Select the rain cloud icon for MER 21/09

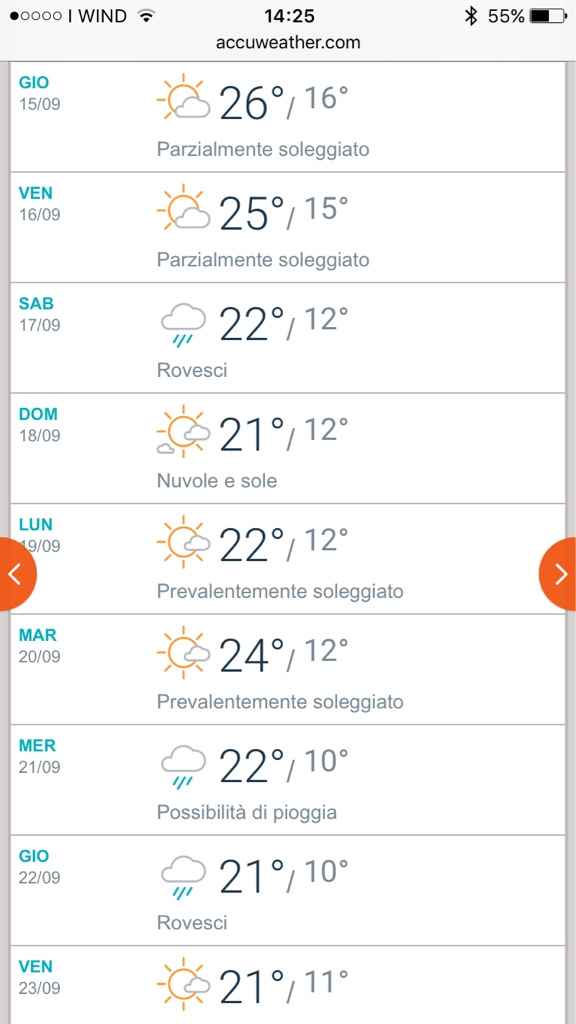point(182,762)
